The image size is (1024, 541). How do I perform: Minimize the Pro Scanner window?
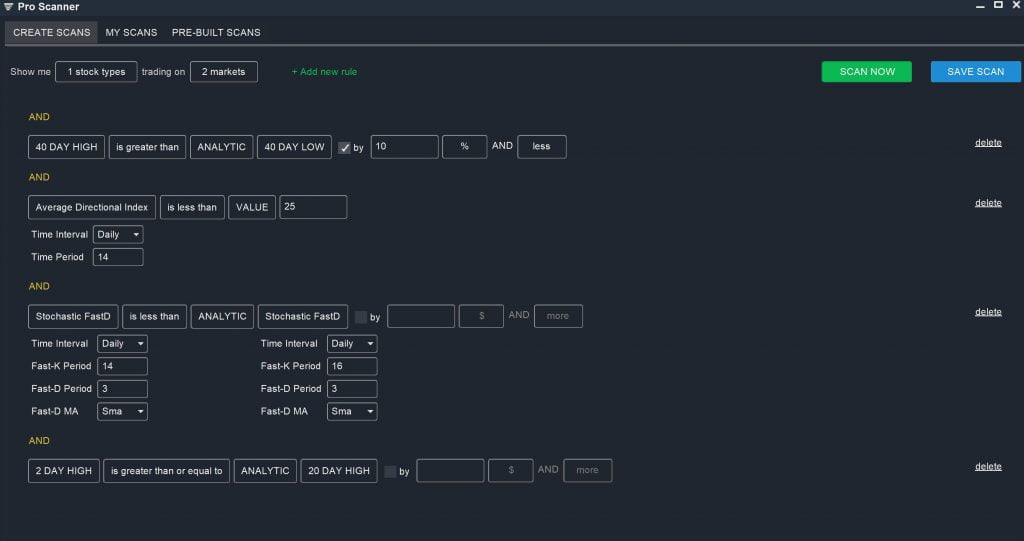(x=980, y=6)
